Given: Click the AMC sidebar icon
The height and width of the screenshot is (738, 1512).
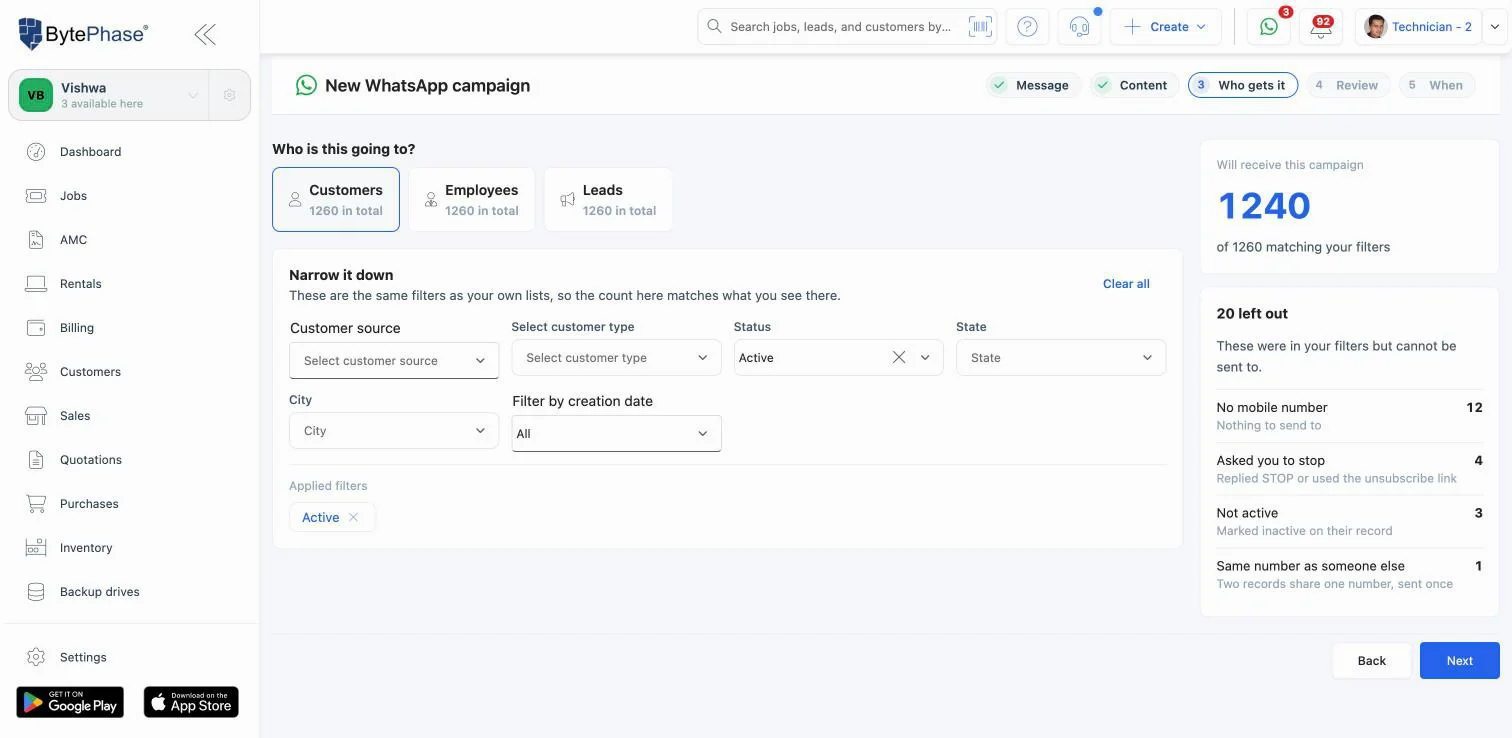Looking at the screenshot, I should pyautogui.click(x=36, y=240).
